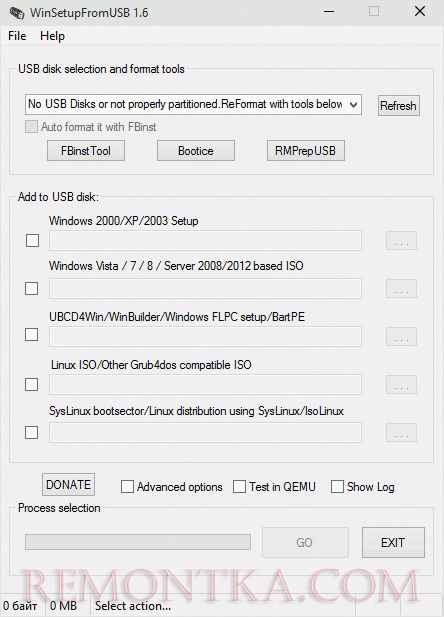The width and height of the screenshot is (444, 617).
Task: Open browse button for Windows 2000/XP/2003 Setup
Action: [401, 240]
